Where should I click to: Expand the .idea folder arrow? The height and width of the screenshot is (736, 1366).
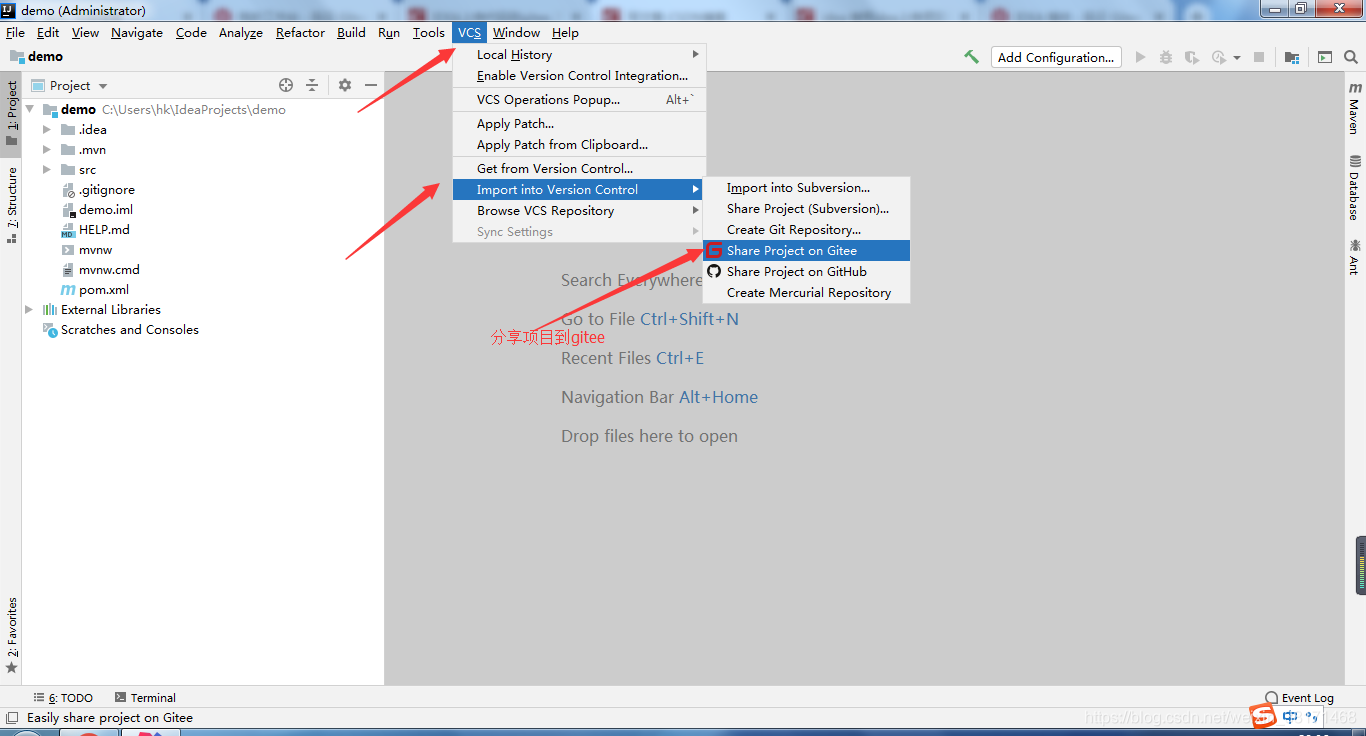47,129
